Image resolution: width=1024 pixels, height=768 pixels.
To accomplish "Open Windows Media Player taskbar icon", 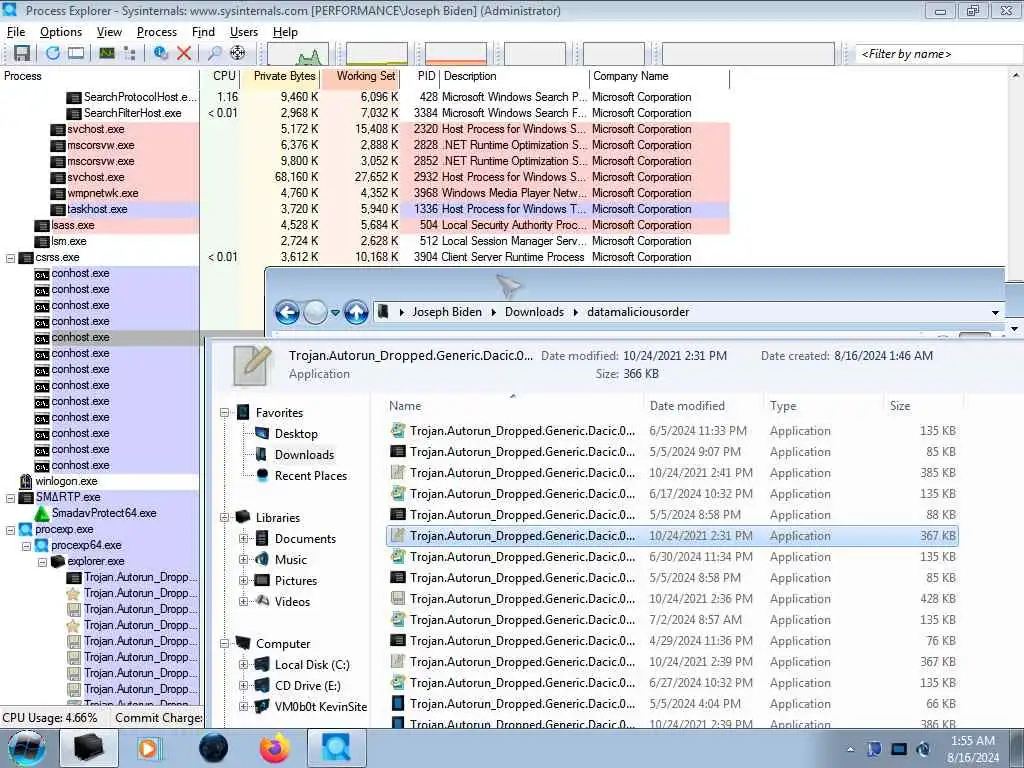I will [x=150, y=748].
